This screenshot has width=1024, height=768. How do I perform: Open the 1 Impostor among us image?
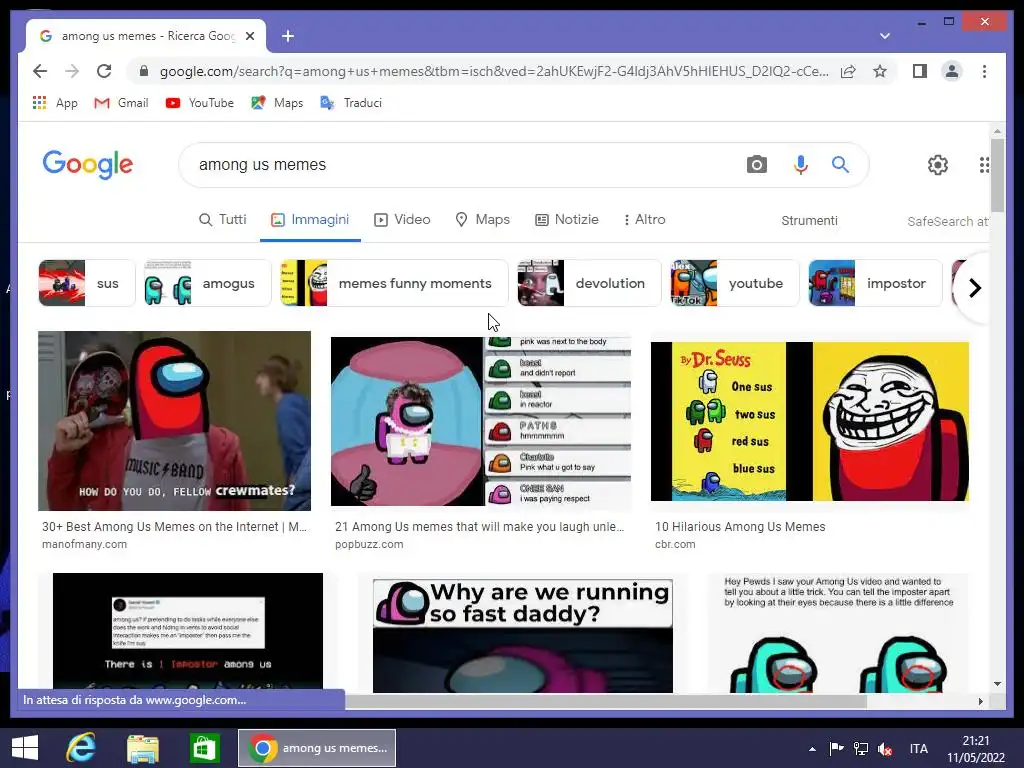click(x=187, y=631)
